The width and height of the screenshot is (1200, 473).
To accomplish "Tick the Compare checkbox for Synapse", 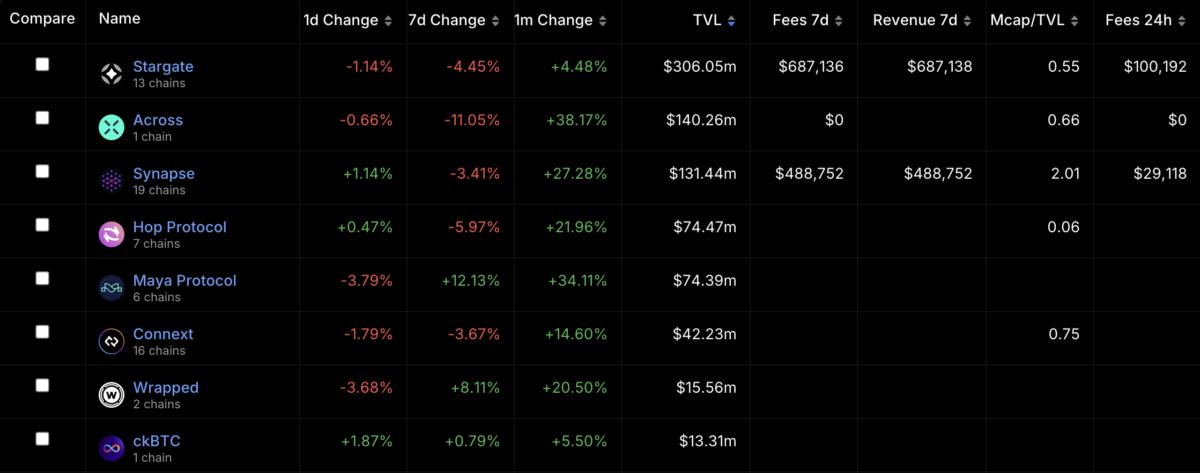I will 42,171.
